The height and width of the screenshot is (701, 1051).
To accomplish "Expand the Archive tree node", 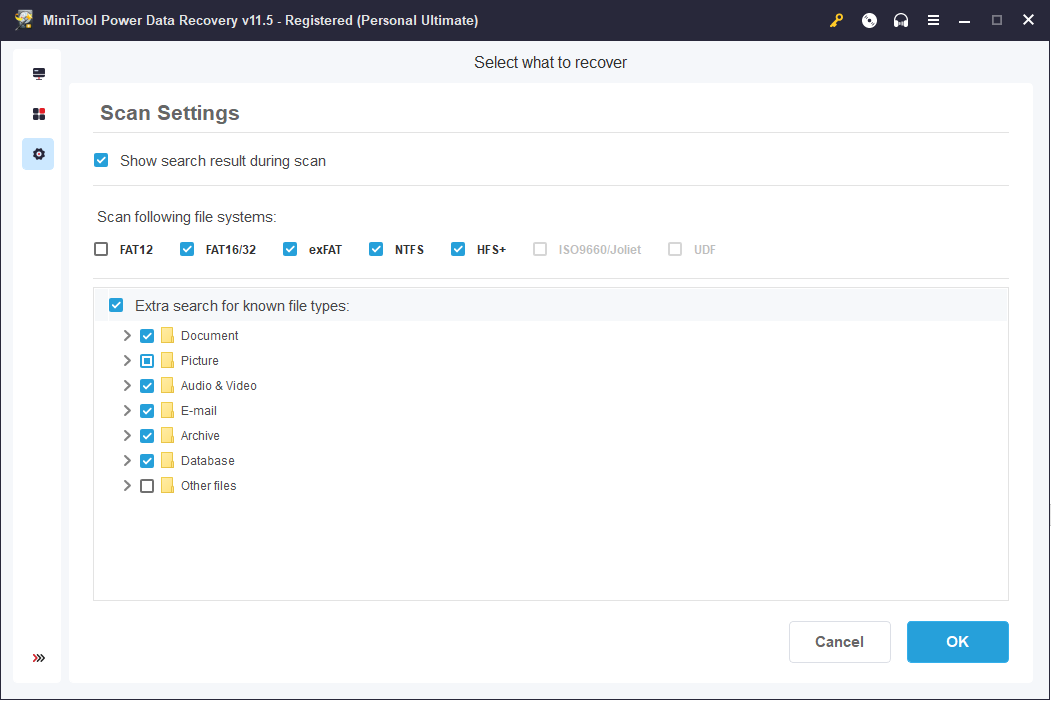I will (x=127, y=436).
